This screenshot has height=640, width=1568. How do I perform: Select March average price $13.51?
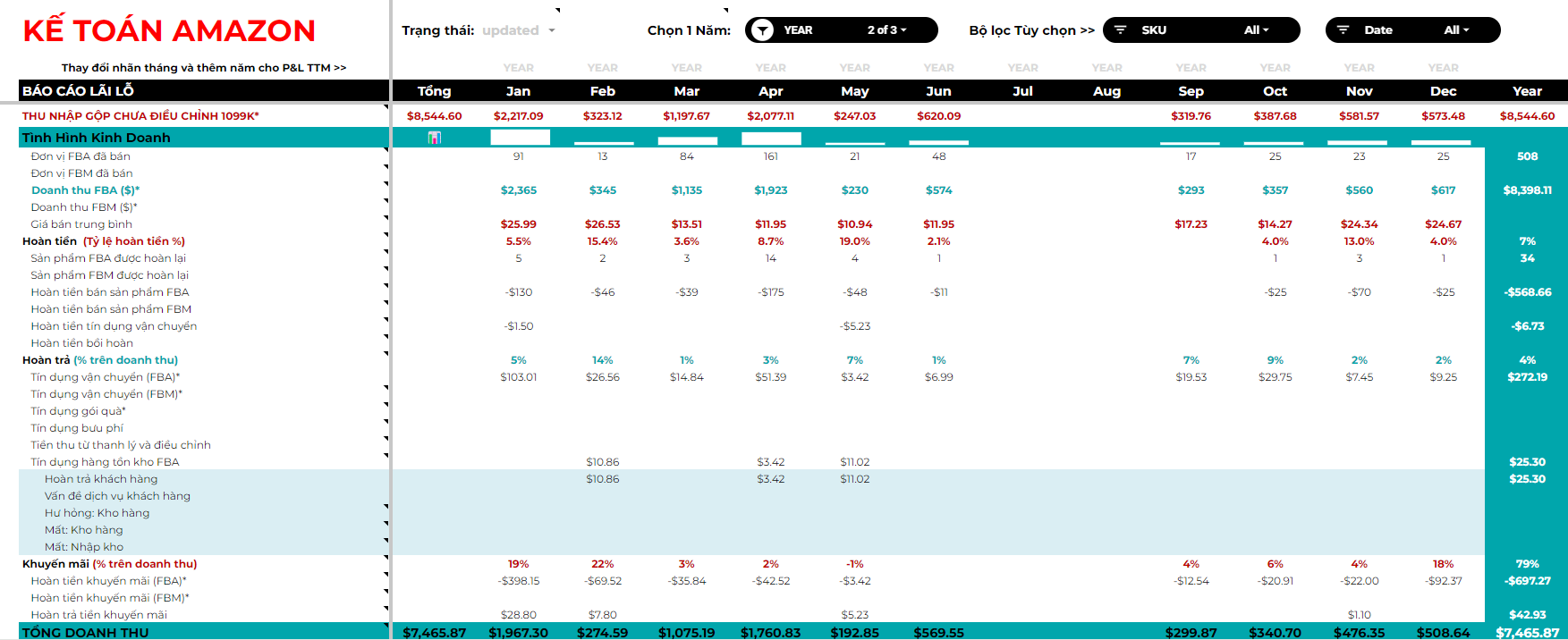click(687, 224)
